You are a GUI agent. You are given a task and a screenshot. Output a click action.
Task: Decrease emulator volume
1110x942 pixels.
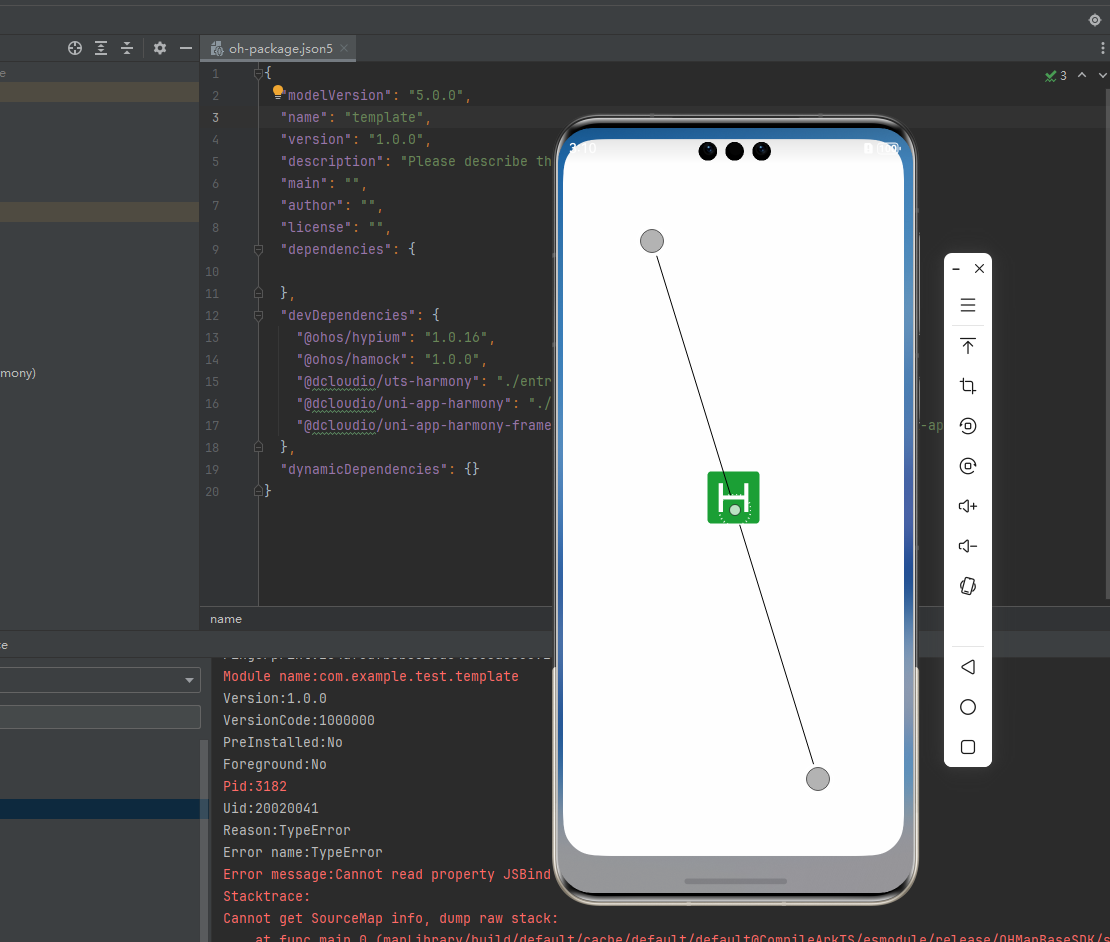[968, 546]
